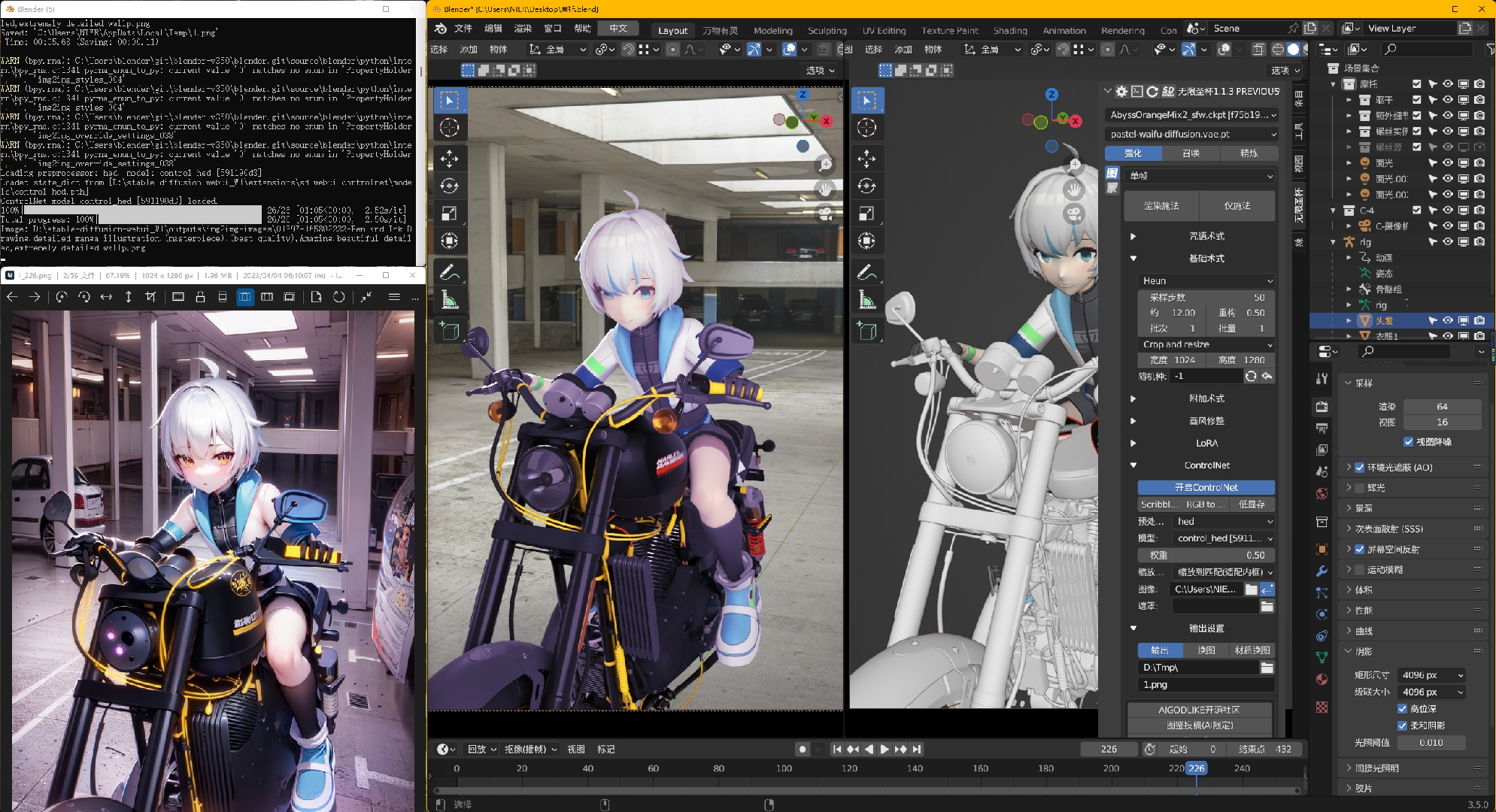Open the Crop and resize dropdown
Image resolution: width=1496 pixels, height=812 pixels.
(1206, 344)
